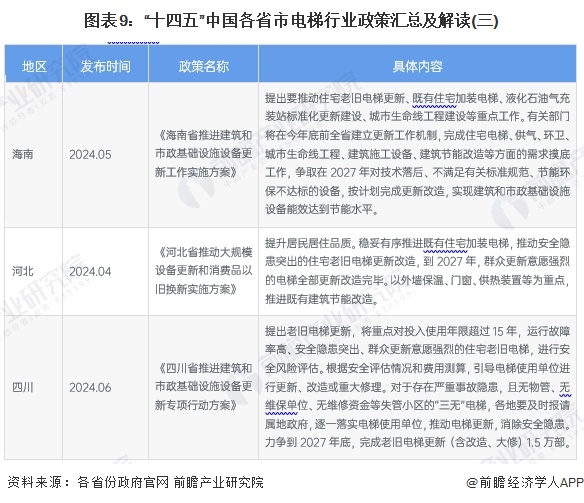The width and height of the screenshot is (584, 503).
Task: Click the @前瞻经济学人APP attribution
Action: (524, 483)
